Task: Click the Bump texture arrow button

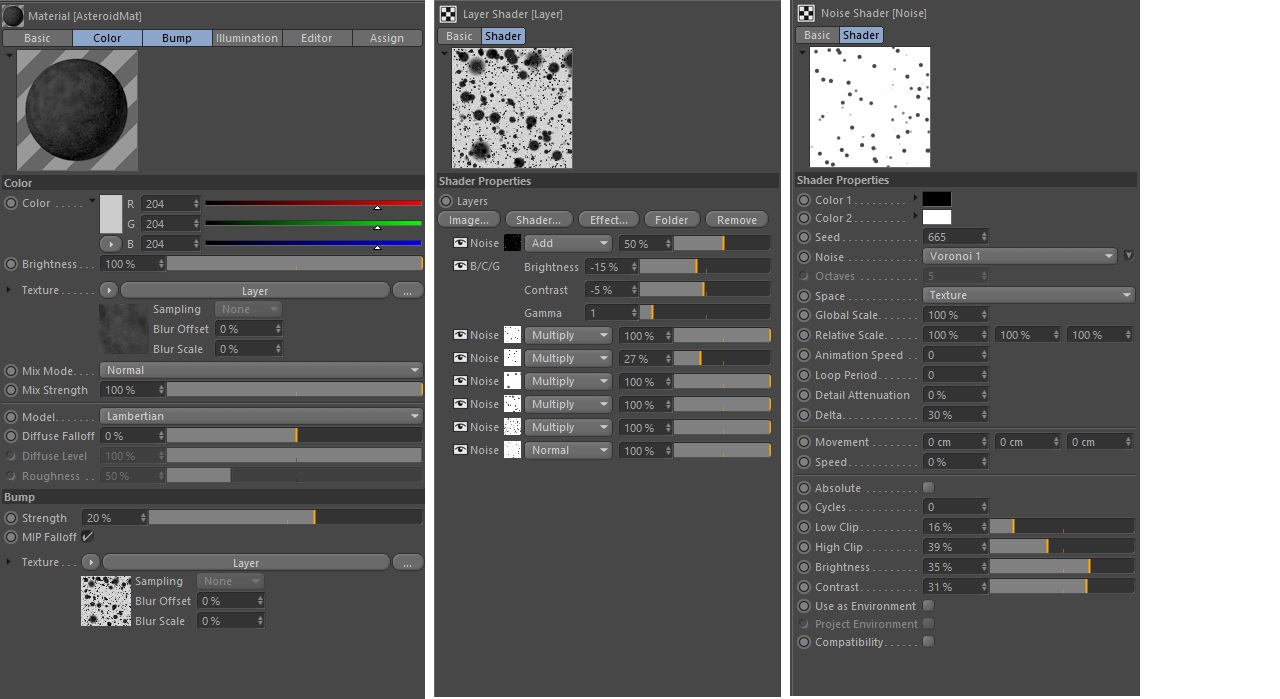Action: (91, 563)
